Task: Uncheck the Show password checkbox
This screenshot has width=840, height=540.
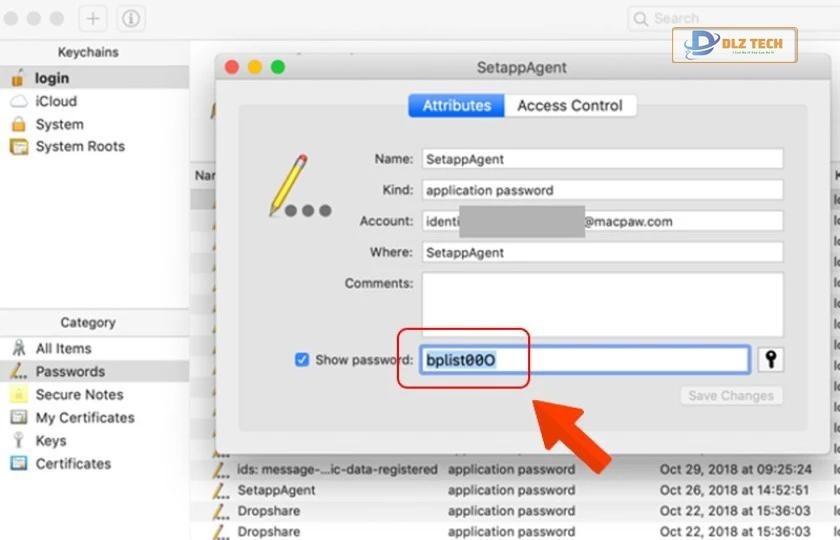Action: point(302,360)
